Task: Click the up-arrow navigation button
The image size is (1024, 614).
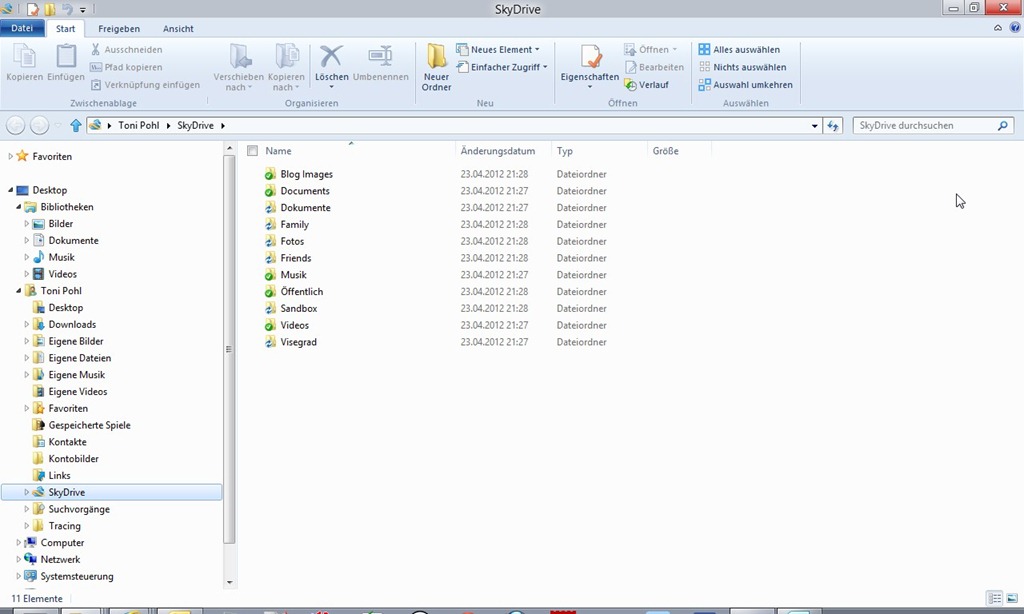Action: [x=76, y=126]
